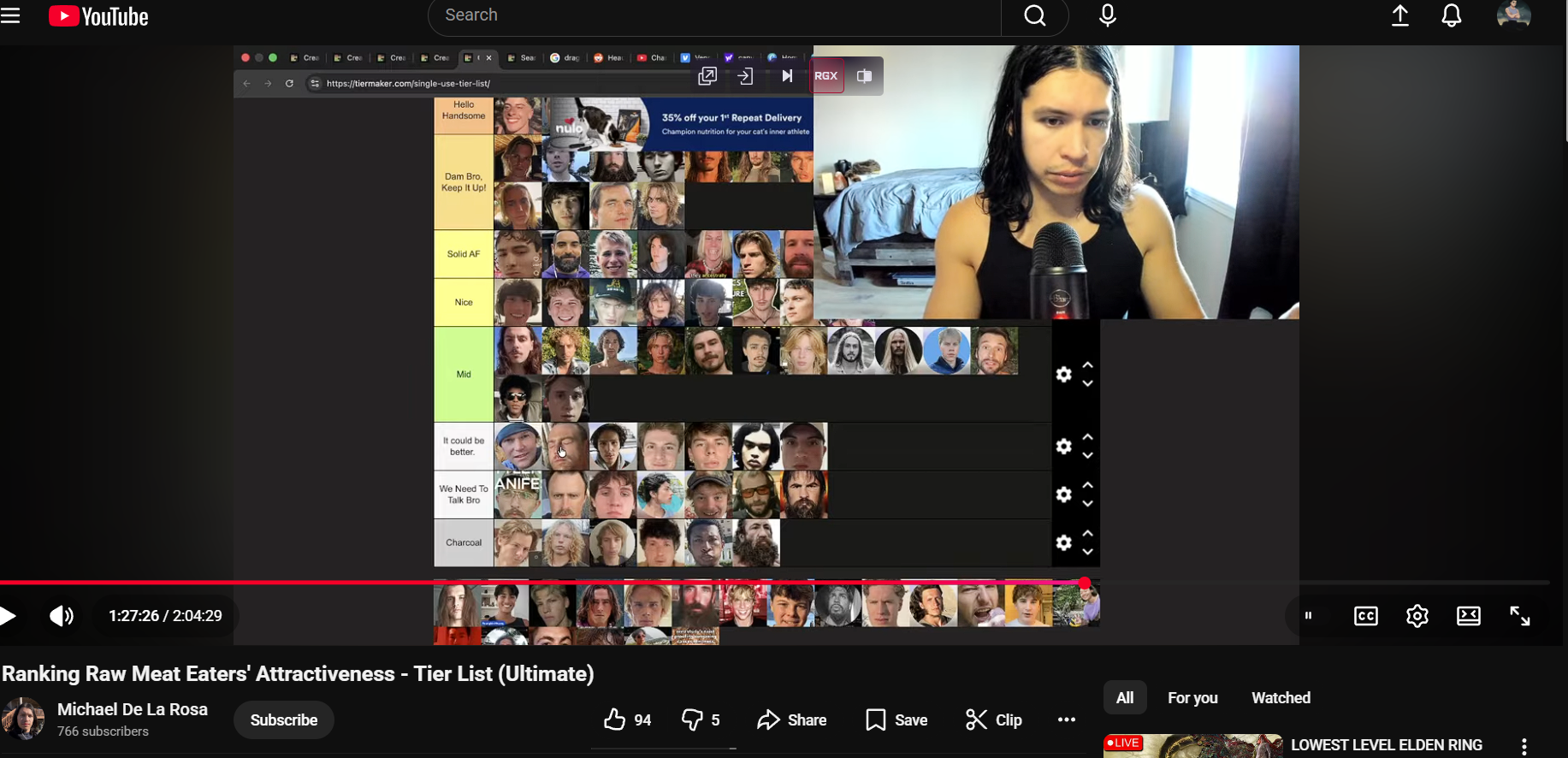Open the account avatar menu
The image size is (1568, 758).
point(1513,16)
